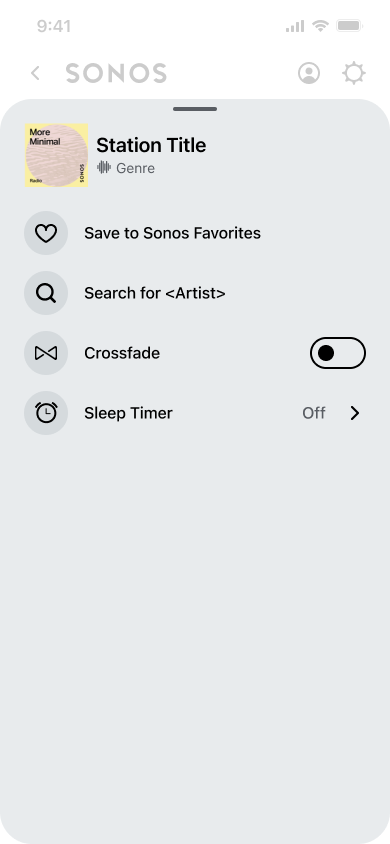Open the account profile icon
This screenshot has height=844, width=390.
309,73
